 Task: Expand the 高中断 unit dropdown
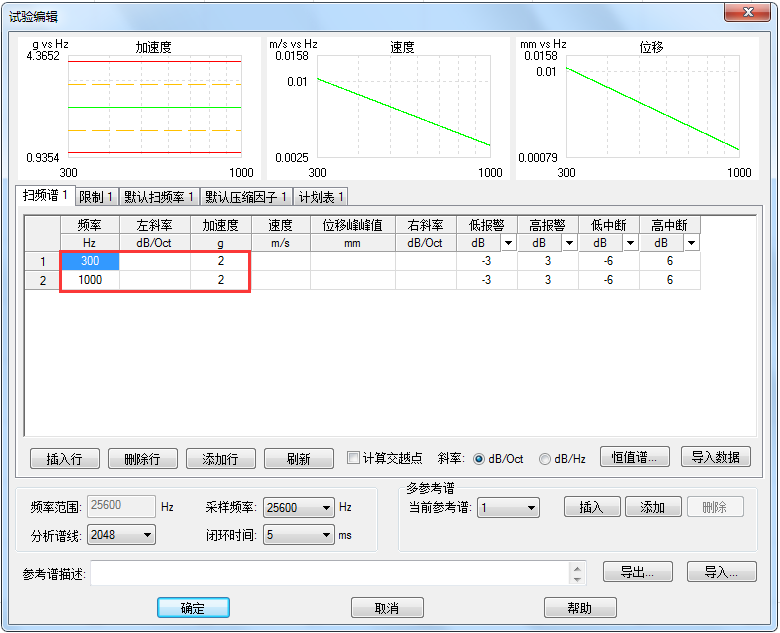click(691, 243)
